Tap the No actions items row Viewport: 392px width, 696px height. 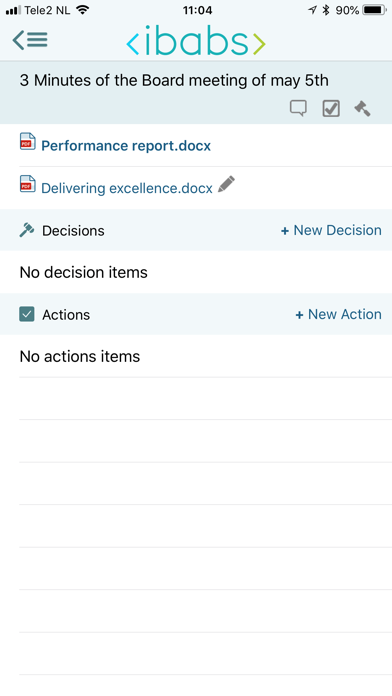(196, 356)
